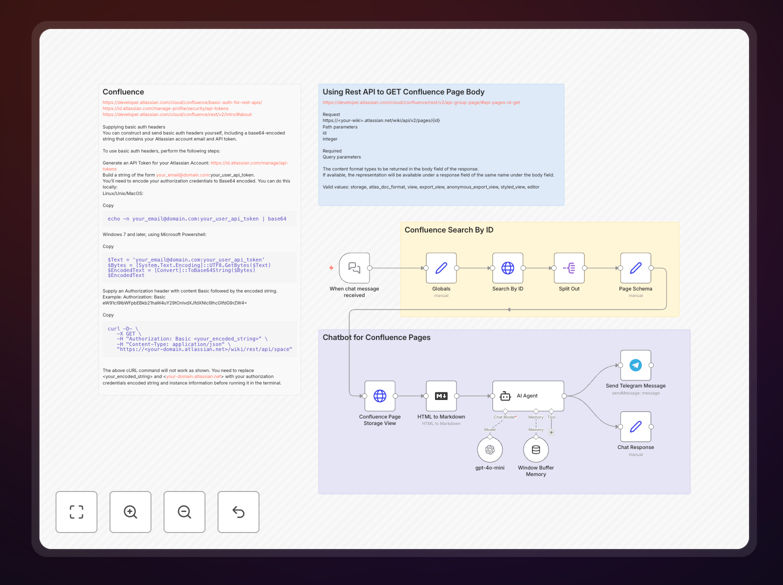Click the Using Rest API to GET Confluence Page Body heading
This screenshot has height=585, width=783.
click(x=403, y=92)
